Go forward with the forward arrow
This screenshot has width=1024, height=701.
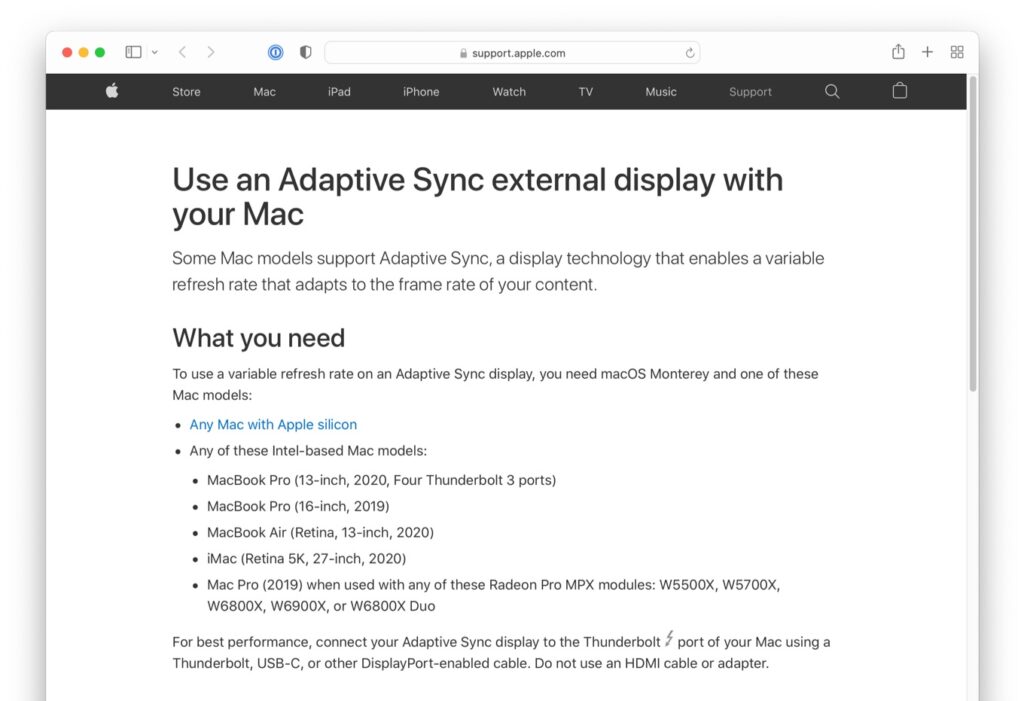pos(210,52)
